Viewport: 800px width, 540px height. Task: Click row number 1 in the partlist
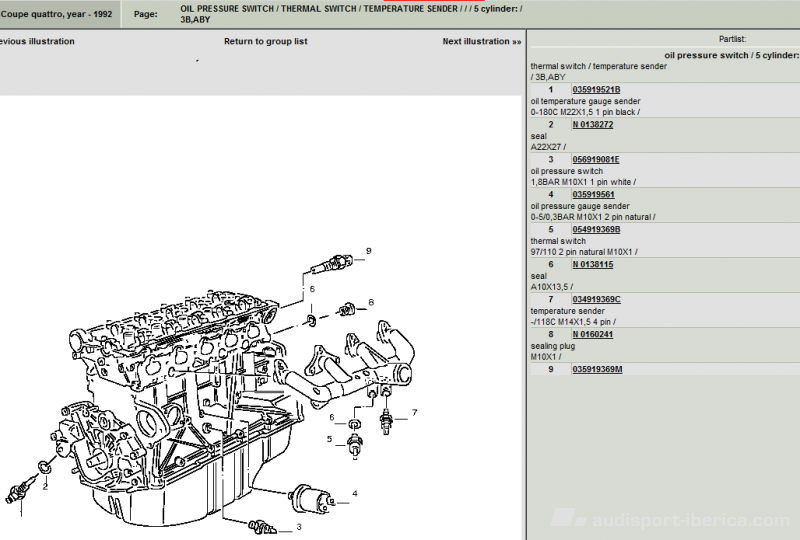pos(551,89)
